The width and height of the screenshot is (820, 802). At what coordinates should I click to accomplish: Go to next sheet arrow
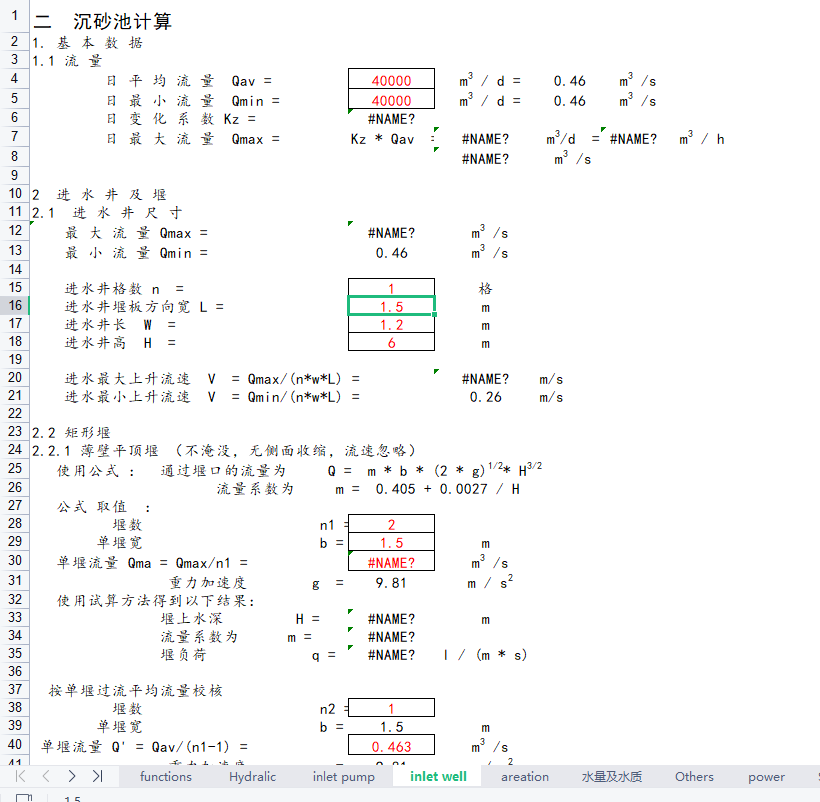(72, 776)
